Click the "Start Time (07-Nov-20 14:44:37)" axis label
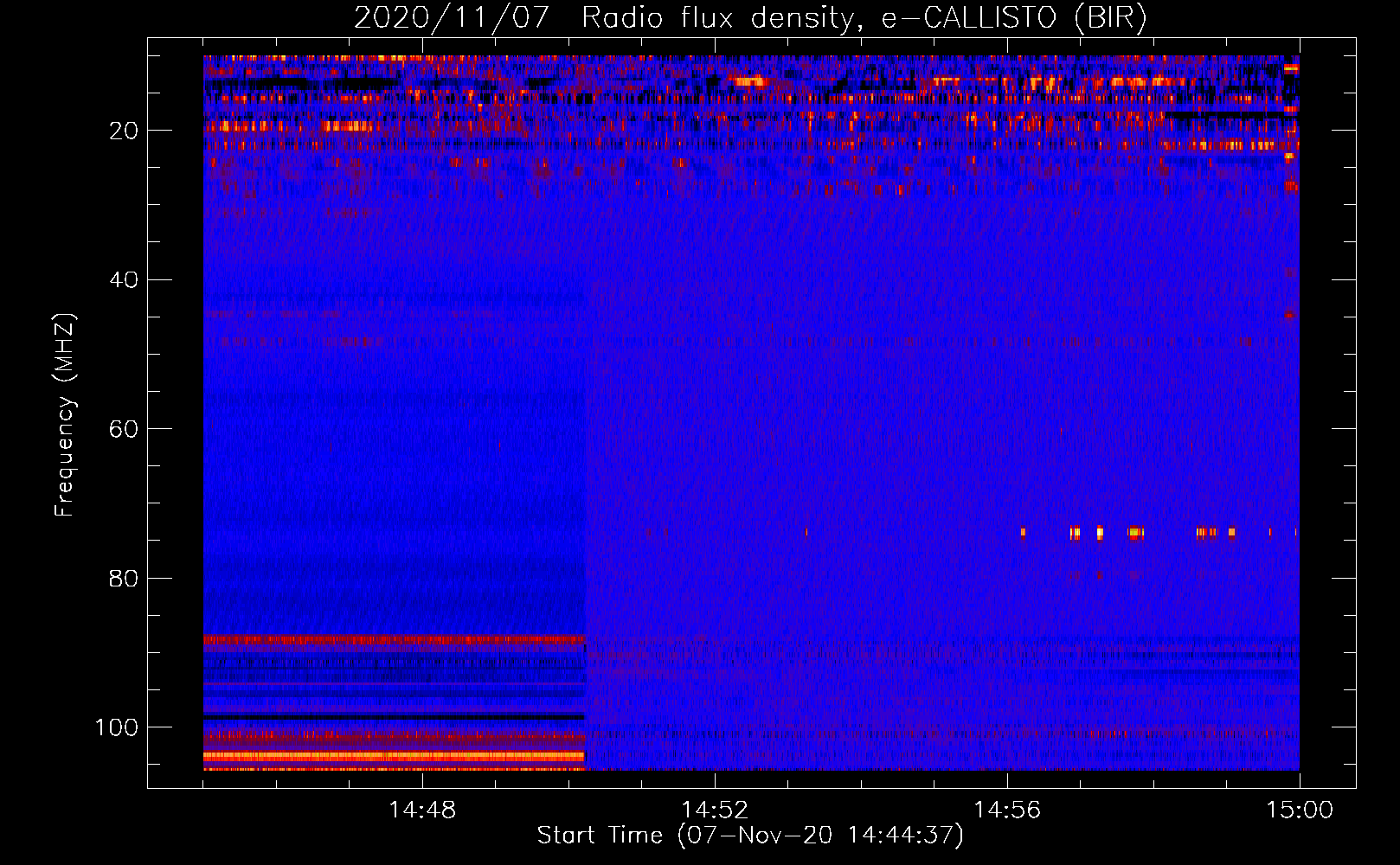This screenshot has height=865, width=1400. coord(750,836)
